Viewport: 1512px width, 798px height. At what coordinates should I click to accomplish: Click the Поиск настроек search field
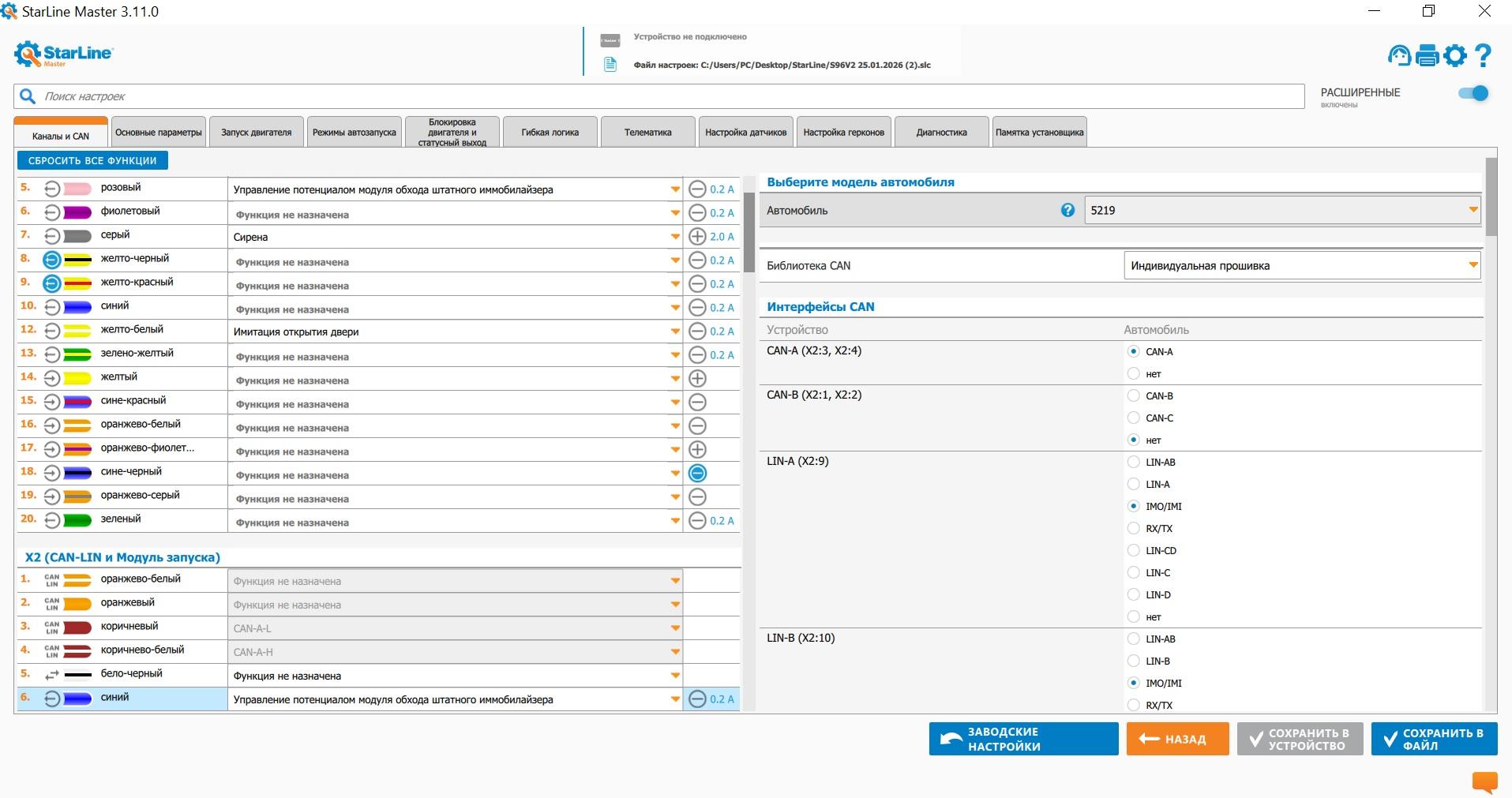(x=658, y=96)
